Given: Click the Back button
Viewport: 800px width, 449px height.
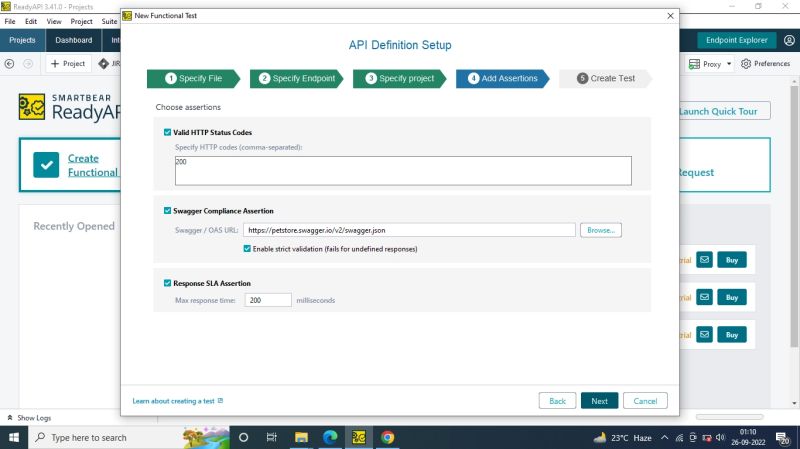Looking at the screenshot, I should (x=557, y=401).
